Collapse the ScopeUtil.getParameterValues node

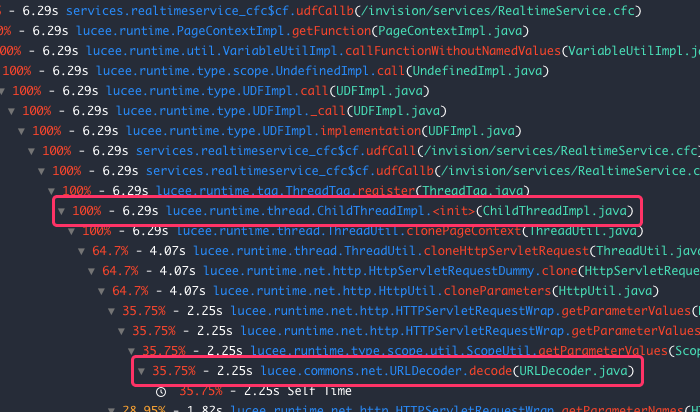[131, 351]
